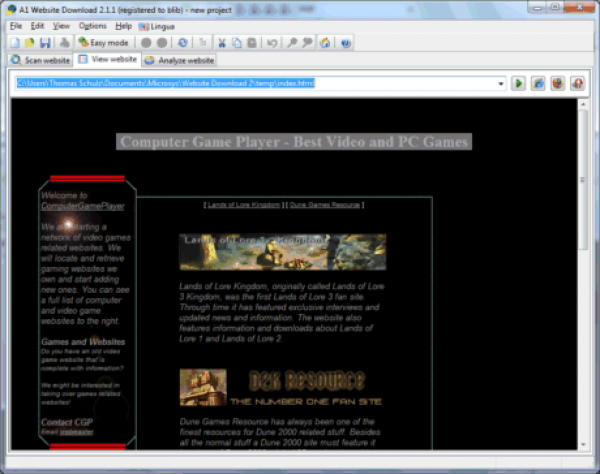600x474 pixels.
Task: Follow the Lands of Lore Kingdom link
Action: [244, 204]
